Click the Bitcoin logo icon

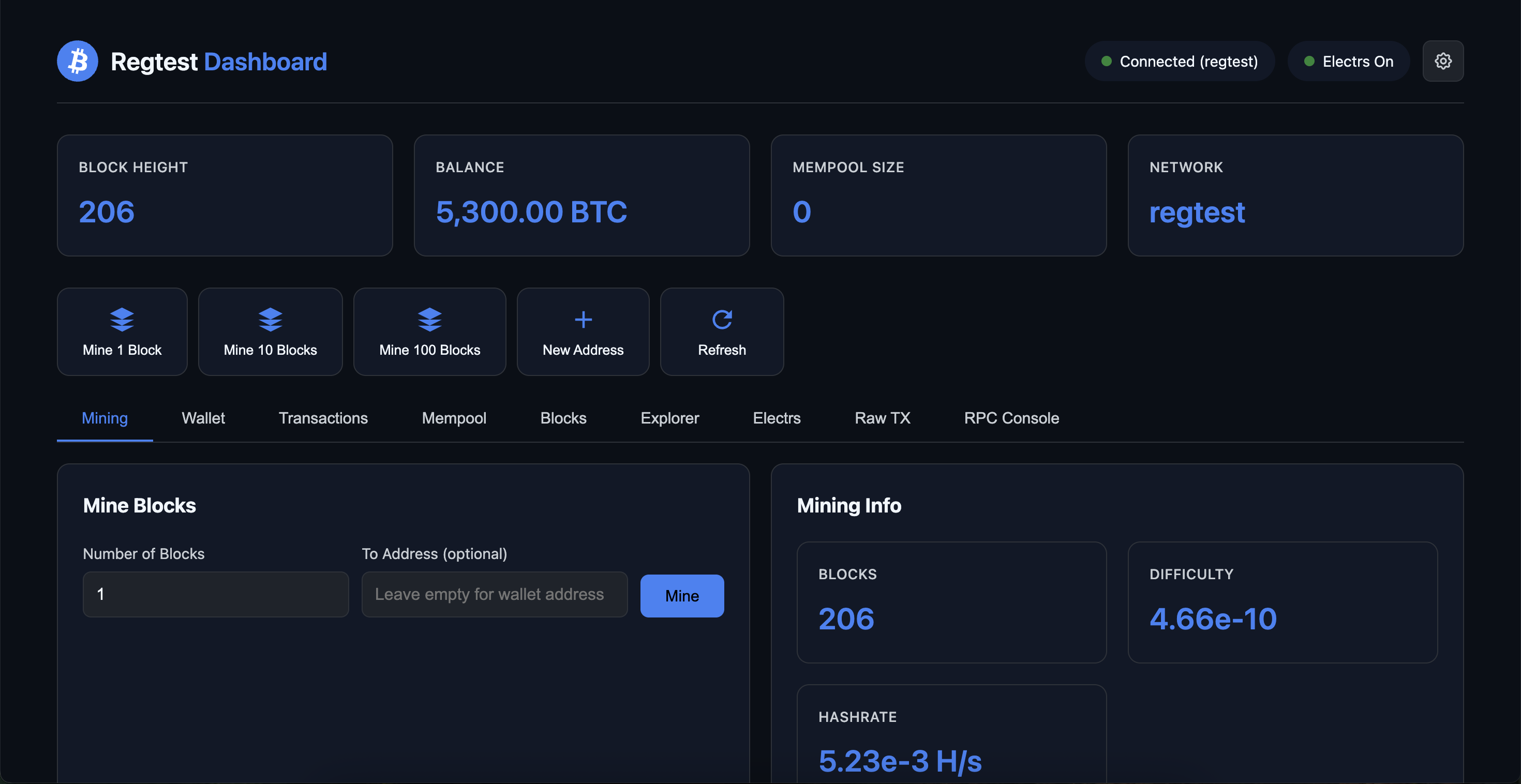point(78,61)
